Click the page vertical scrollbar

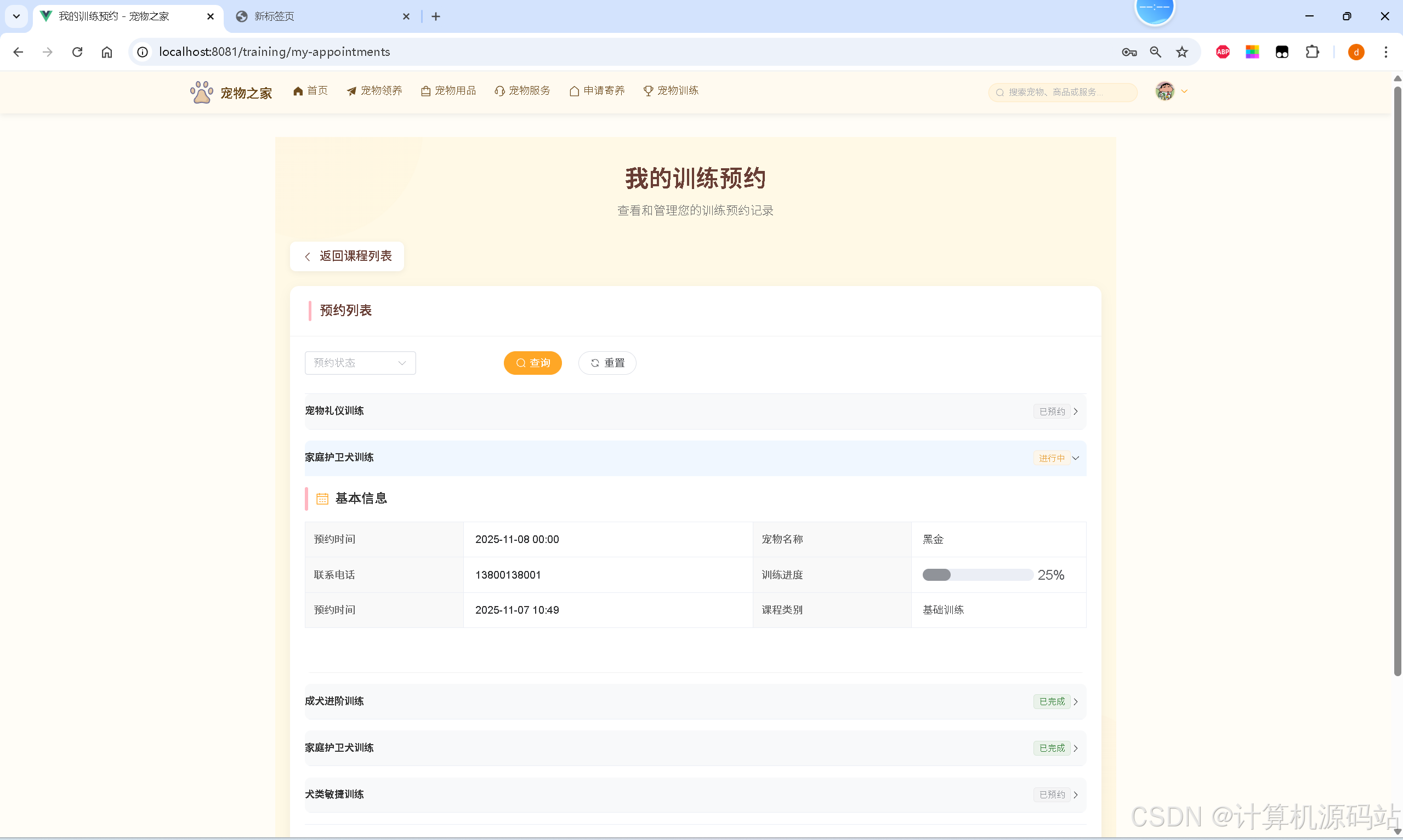pyautogui.click(x=1397, y=380)
